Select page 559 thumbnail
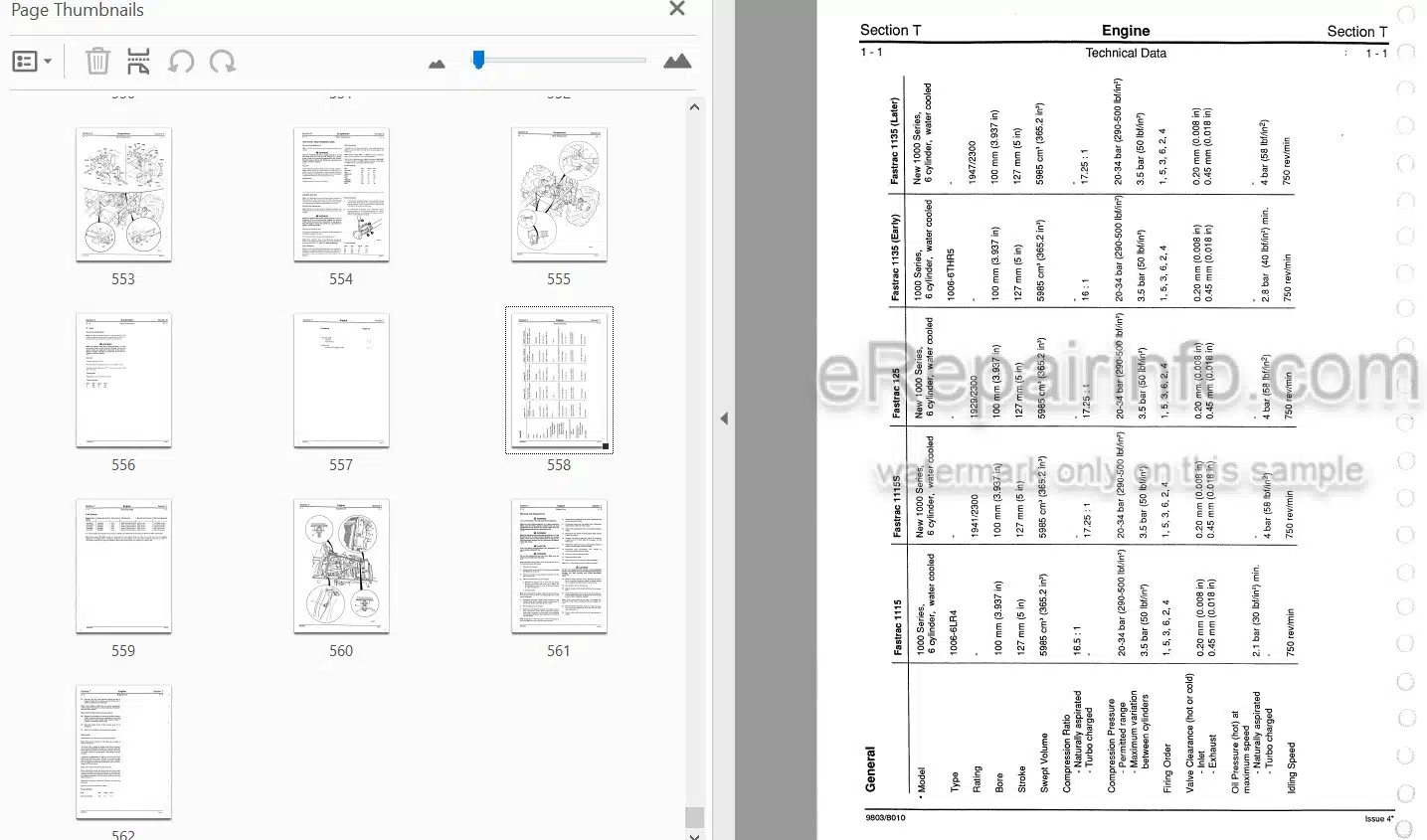 coord(123,567)
